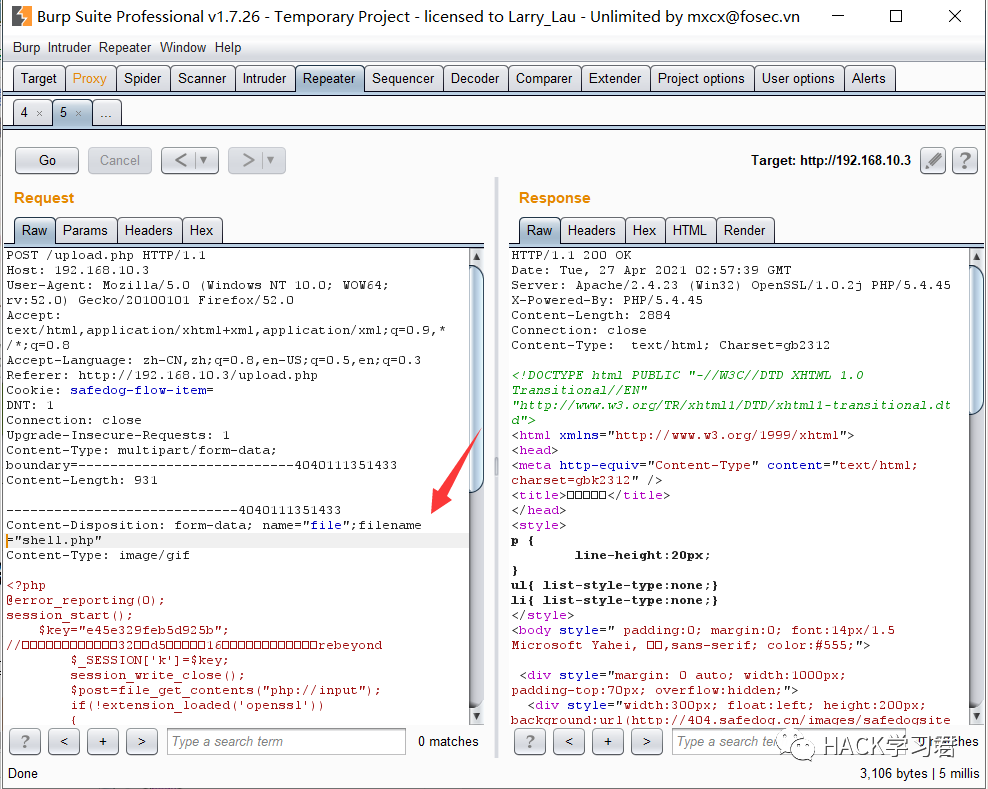
Task: Switch to the Target tab
Action: pos(38,79)
